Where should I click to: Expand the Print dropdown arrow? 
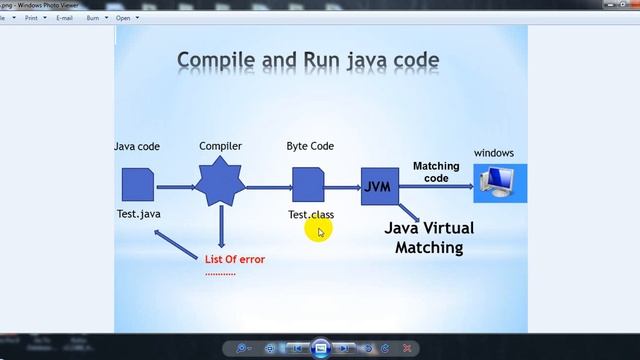[45, 18]
